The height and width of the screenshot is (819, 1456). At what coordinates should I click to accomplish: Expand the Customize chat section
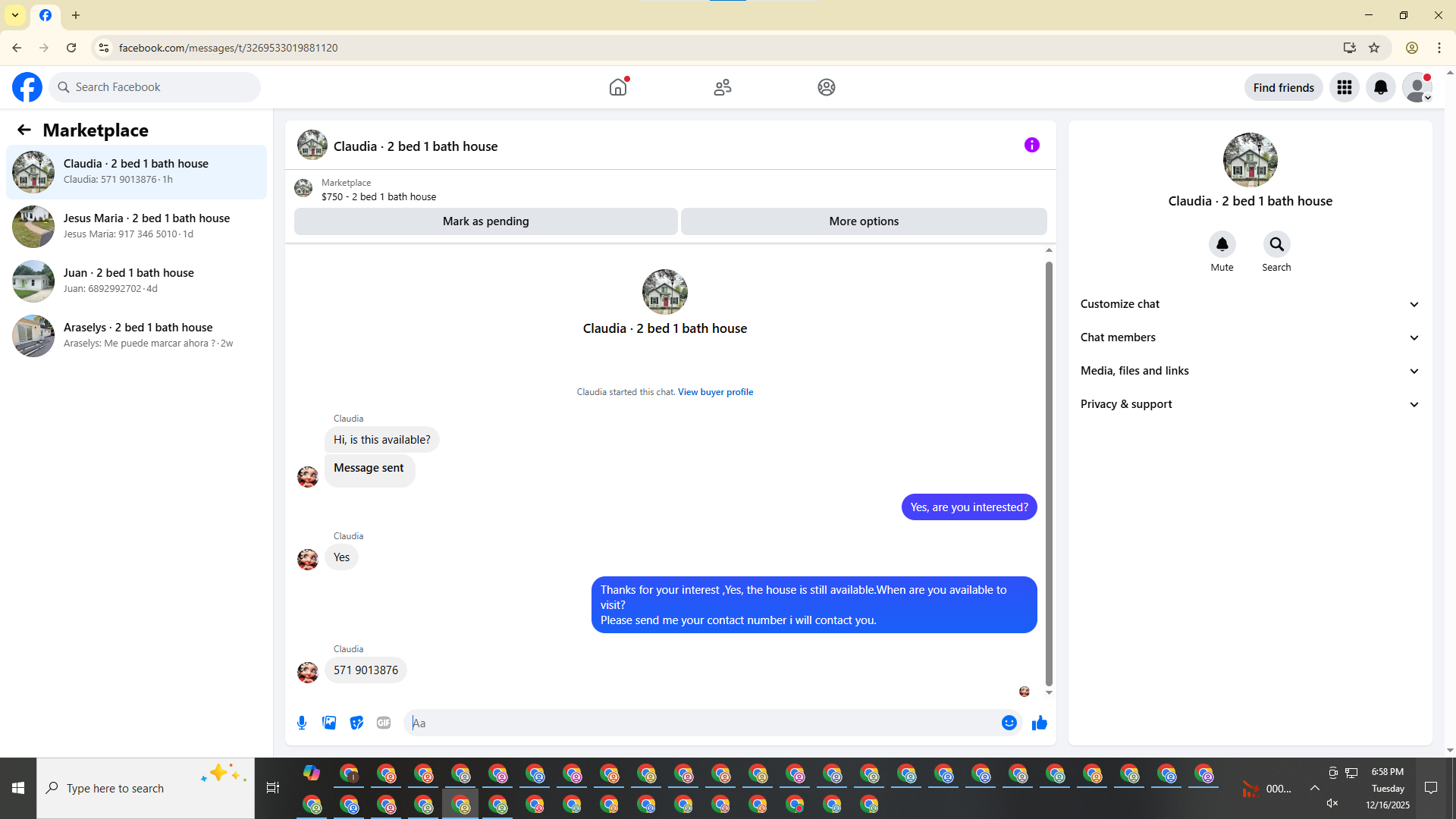tap(1250, 304)
